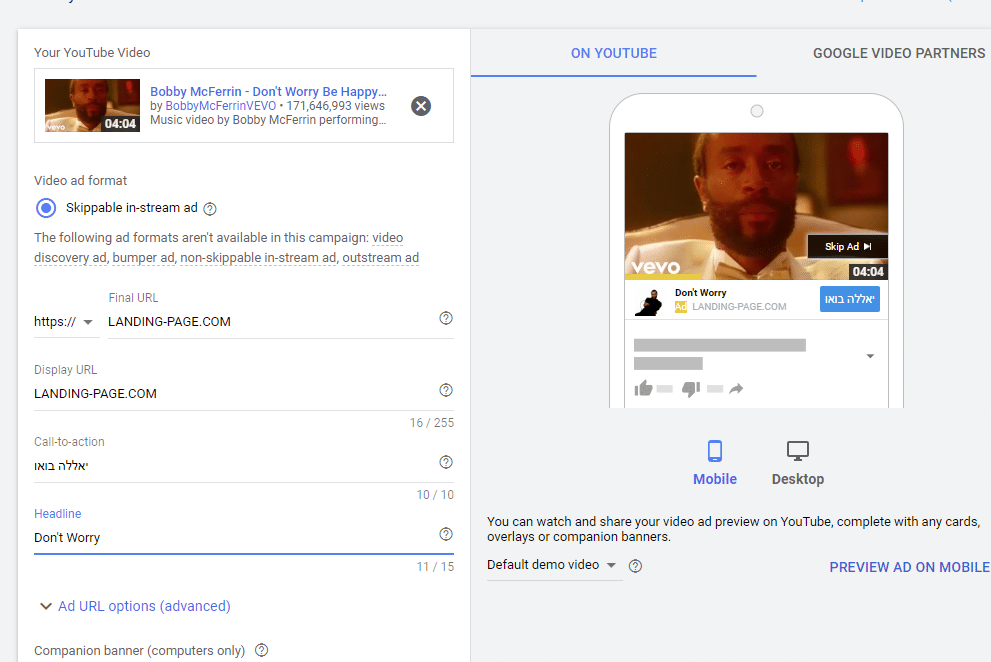Switch to the ON YOUTUBE tab

click(614, 53)
